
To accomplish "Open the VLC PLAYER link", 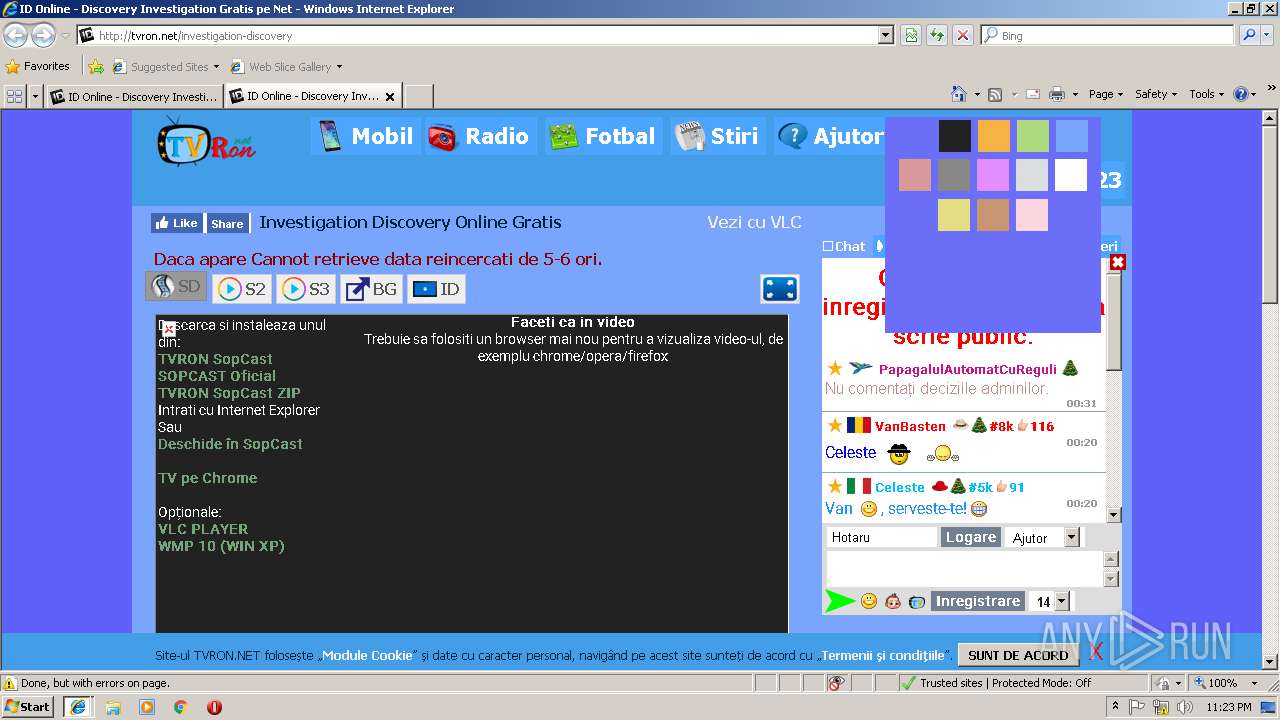I will coord(203,529).
